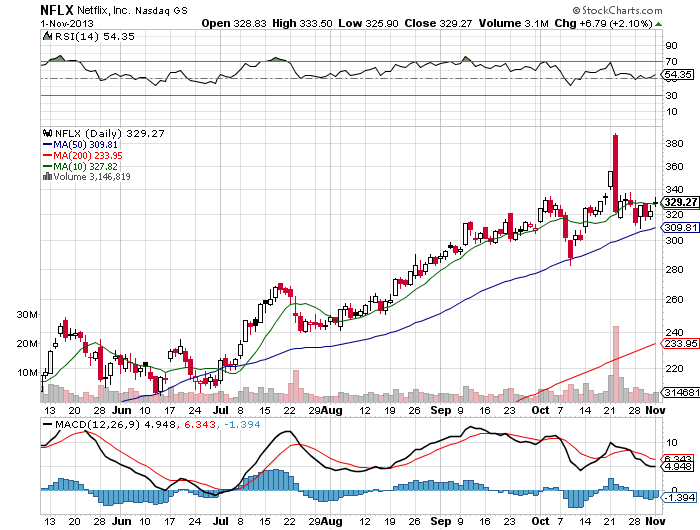
Task: Click the 70 overbought RSI axis label
Action: 671,61
